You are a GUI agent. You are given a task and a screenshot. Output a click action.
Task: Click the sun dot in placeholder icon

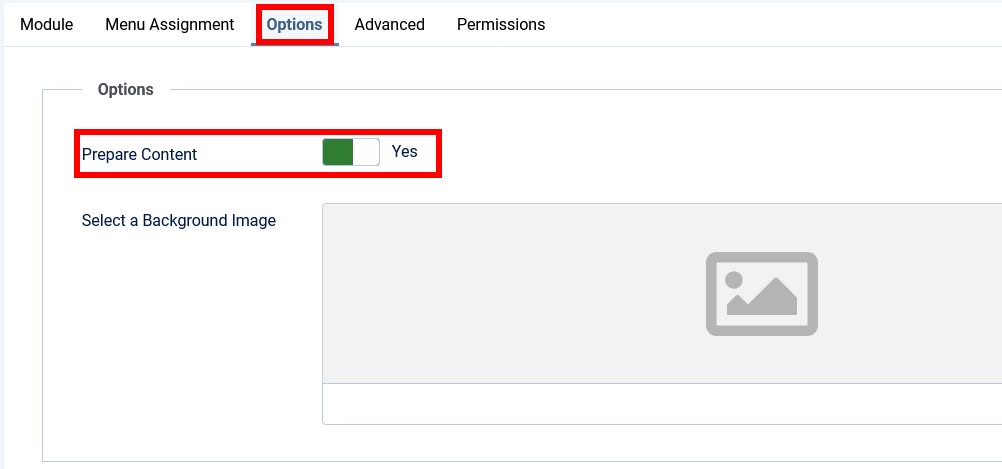tap(735, 280)
